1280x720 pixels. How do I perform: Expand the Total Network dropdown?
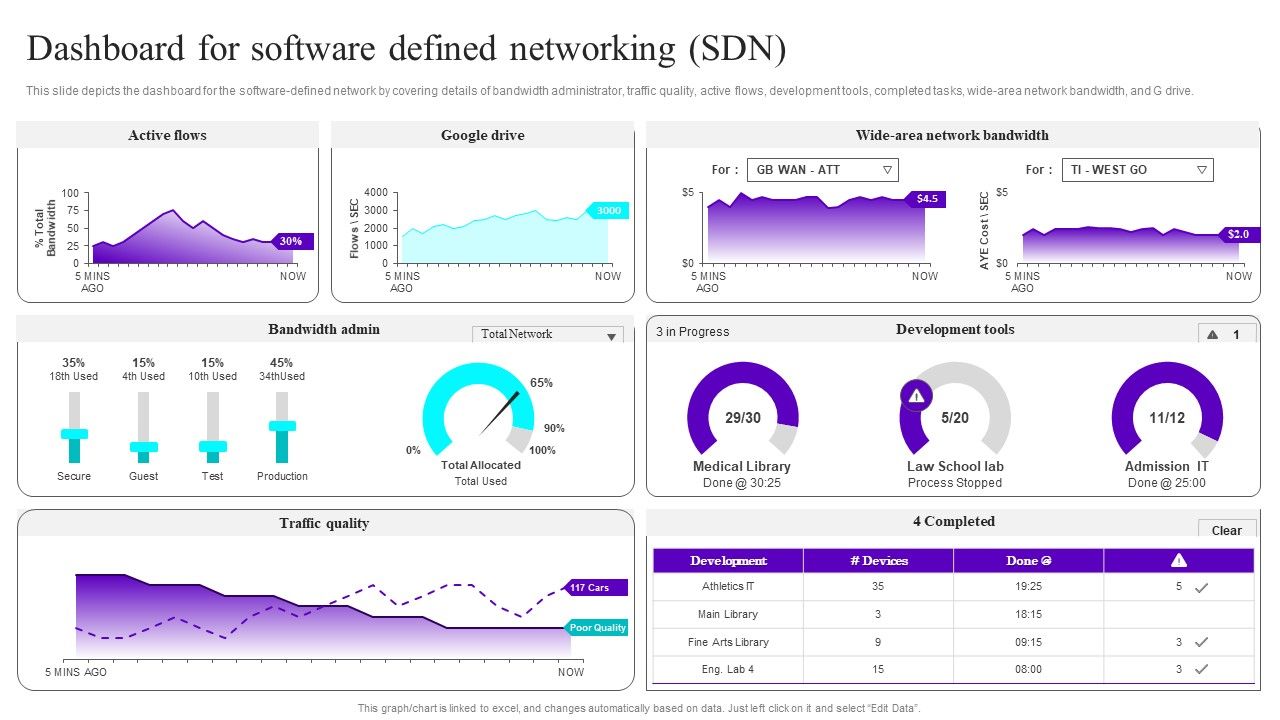point(548,335)
